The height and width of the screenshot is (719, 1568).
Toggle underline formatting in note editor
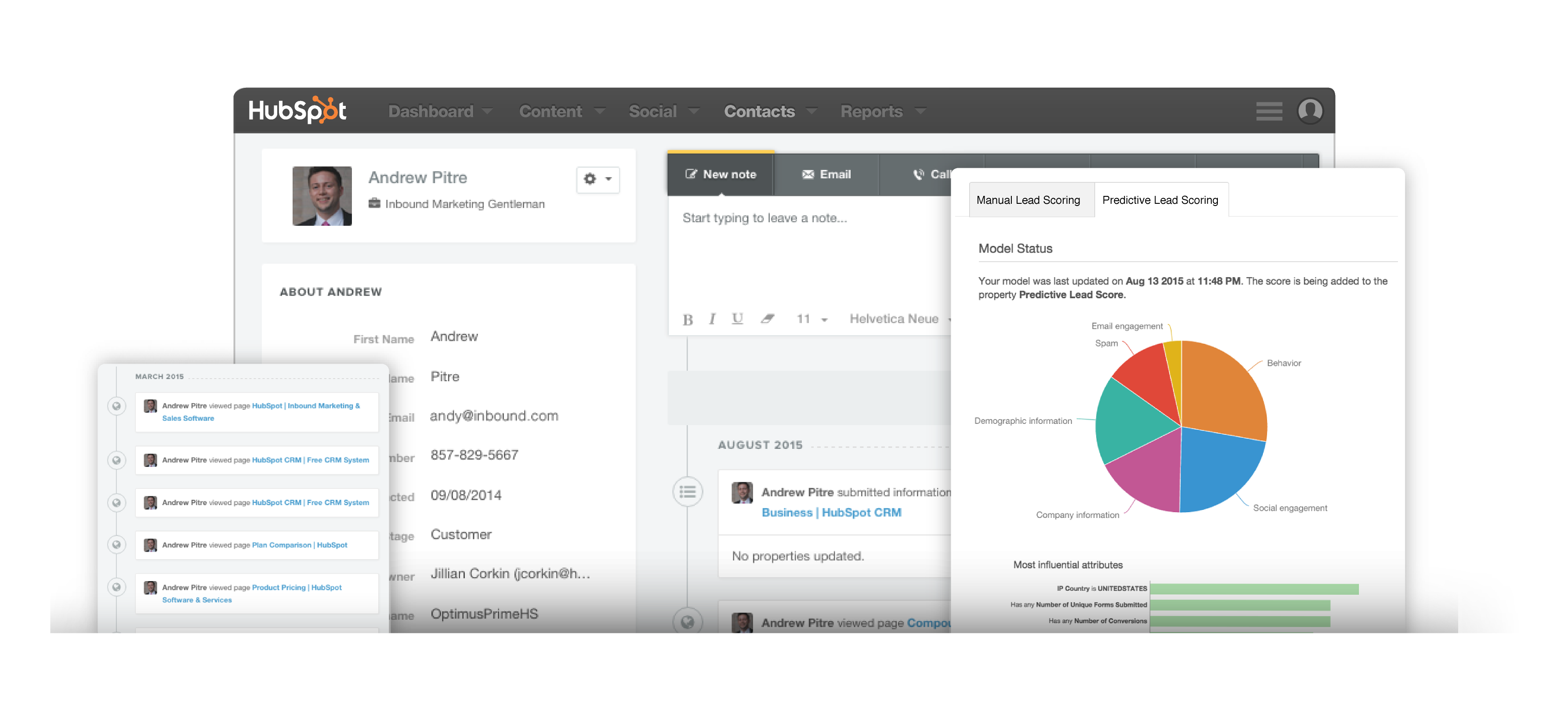(x=737, y=319)
